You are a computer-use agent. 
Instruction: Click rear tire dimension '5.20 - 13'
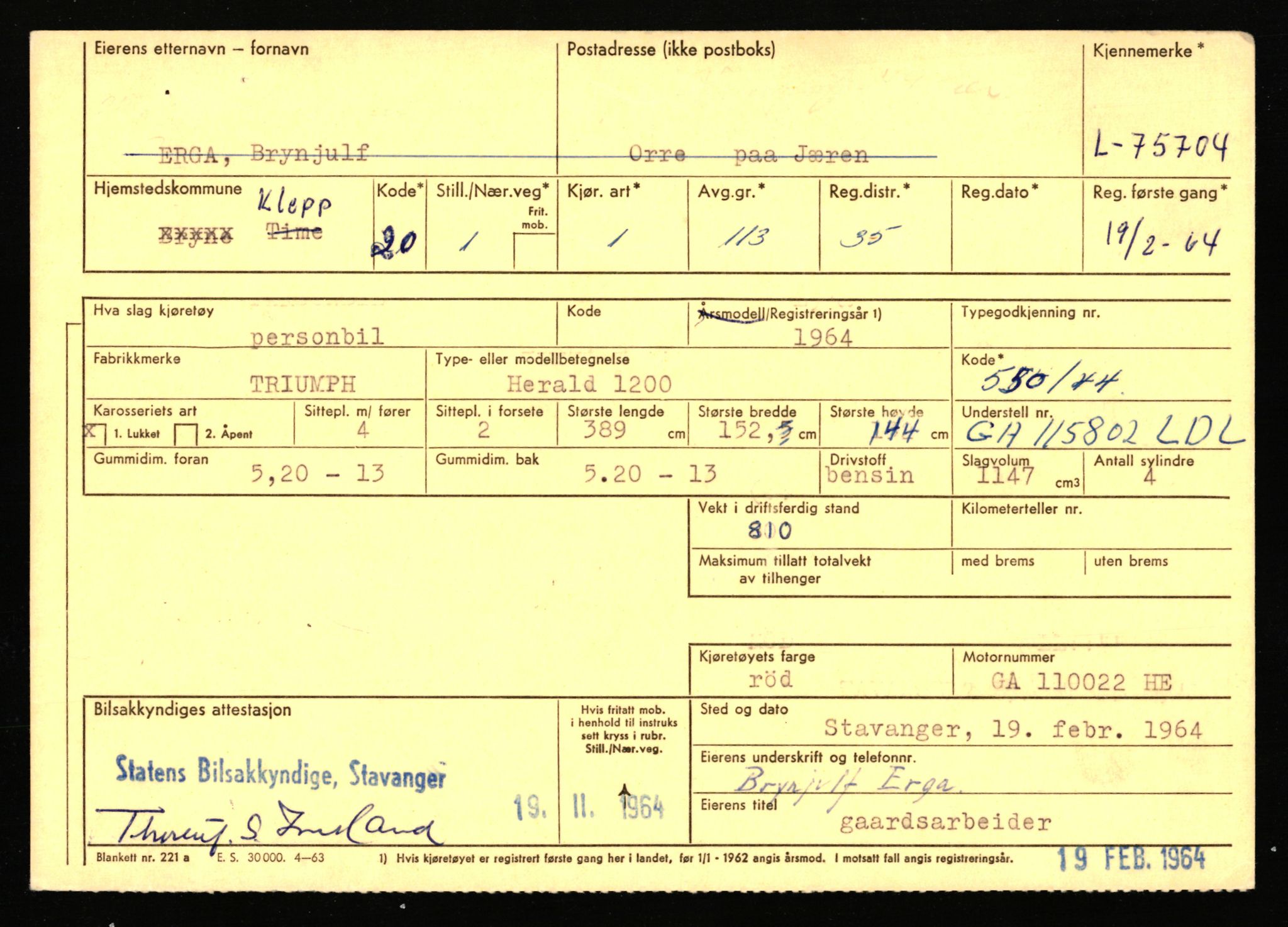[650, 474]
